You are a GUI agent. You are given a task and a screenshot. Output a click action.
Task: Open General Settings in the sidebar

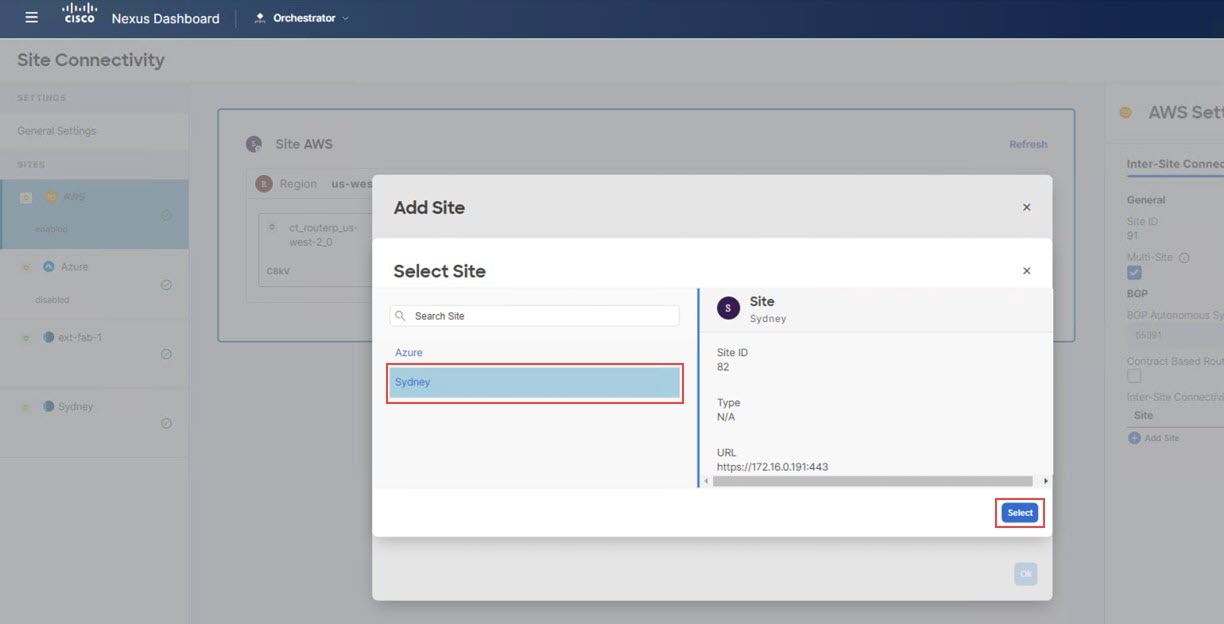(57, 131)
